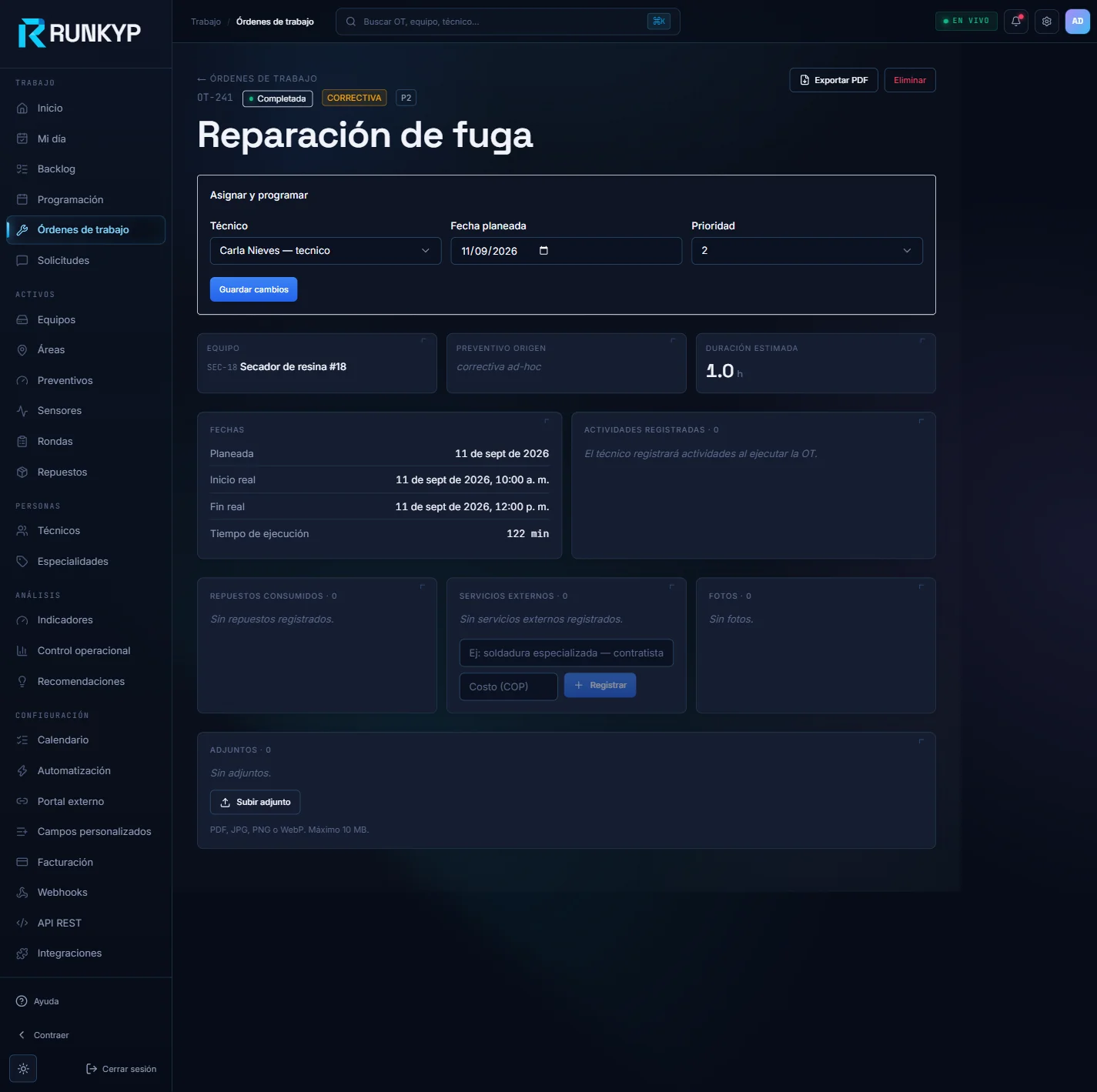
Task: Collapse the sidebar with Contraer
Action: tap(44, 1035)
